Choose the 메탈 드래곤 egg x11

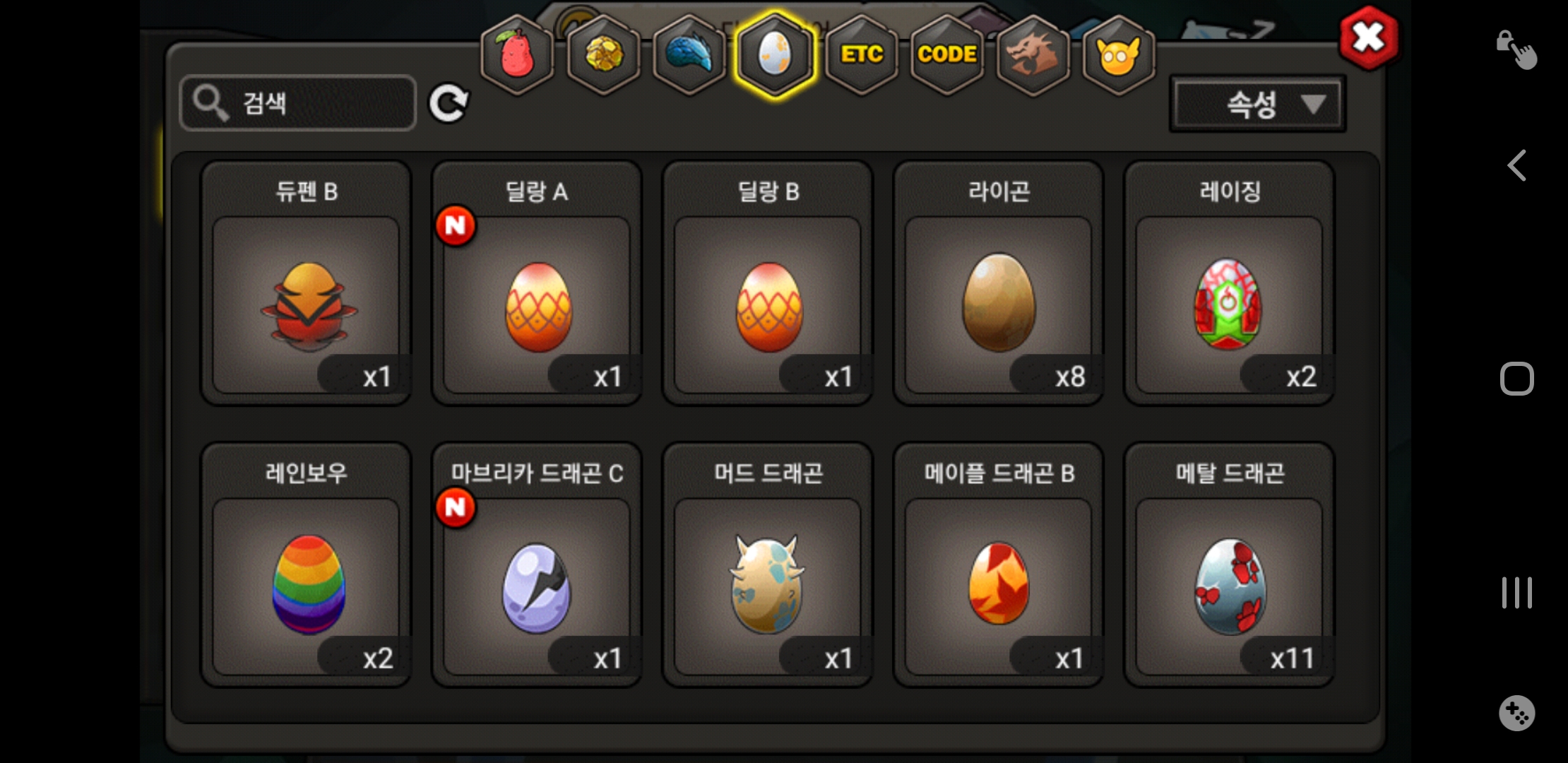[x=1229, y=565]
